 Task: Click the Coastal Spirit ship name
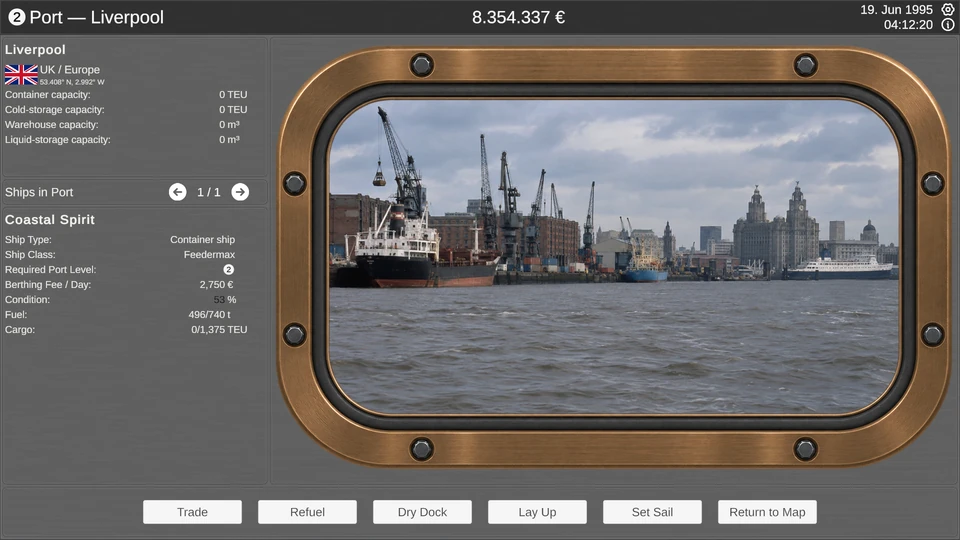(x=50, y=220)
